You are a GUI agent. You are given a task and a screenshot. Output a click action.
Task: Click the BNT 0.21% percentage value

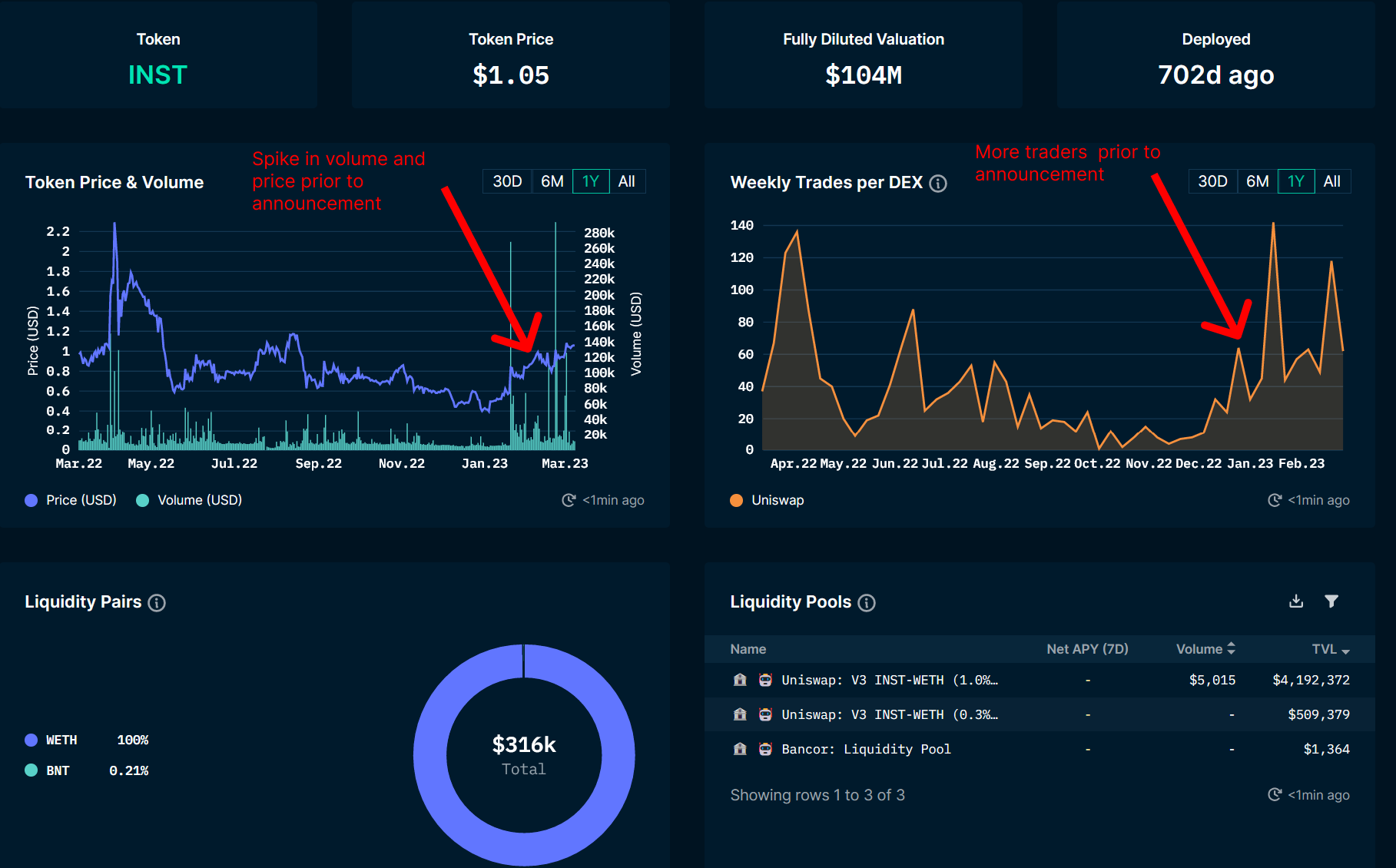128,770
